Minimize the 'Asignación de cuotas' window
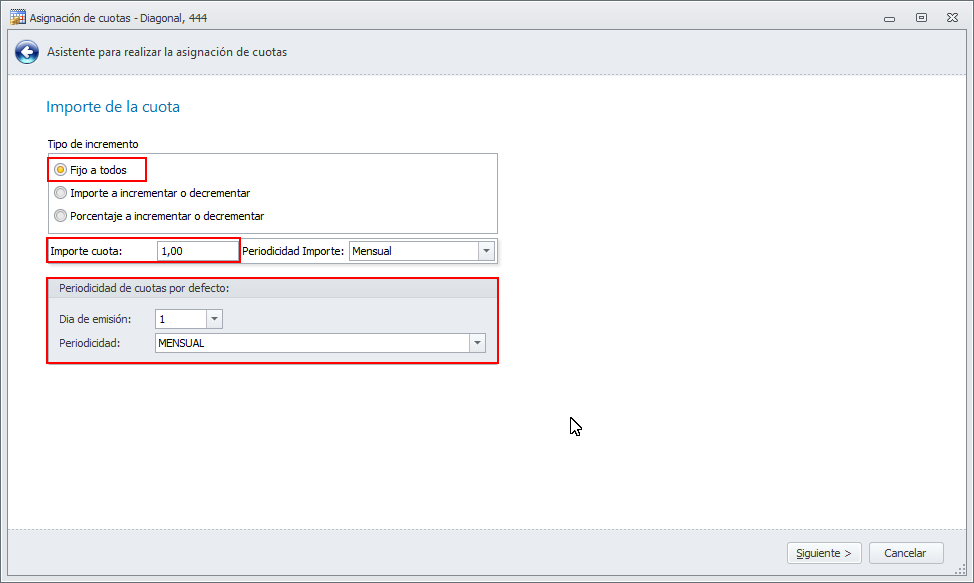 890,18
